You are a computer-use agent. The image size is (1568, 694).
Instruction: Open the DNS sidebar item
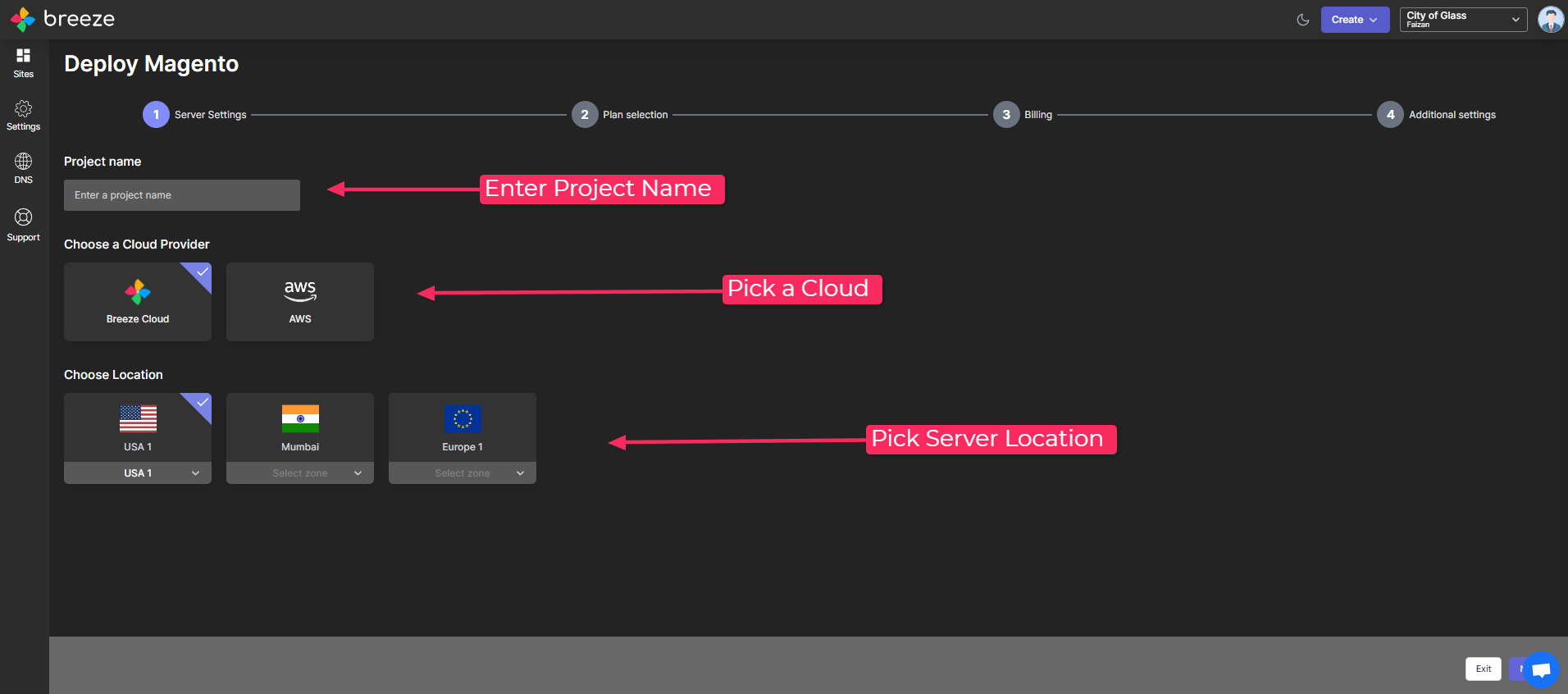tap(23, 168)
